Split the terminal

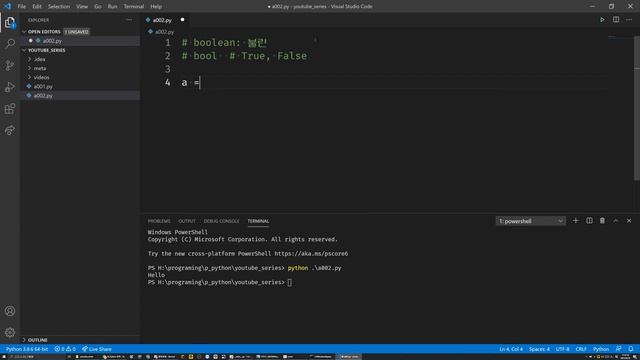(589, 220)
